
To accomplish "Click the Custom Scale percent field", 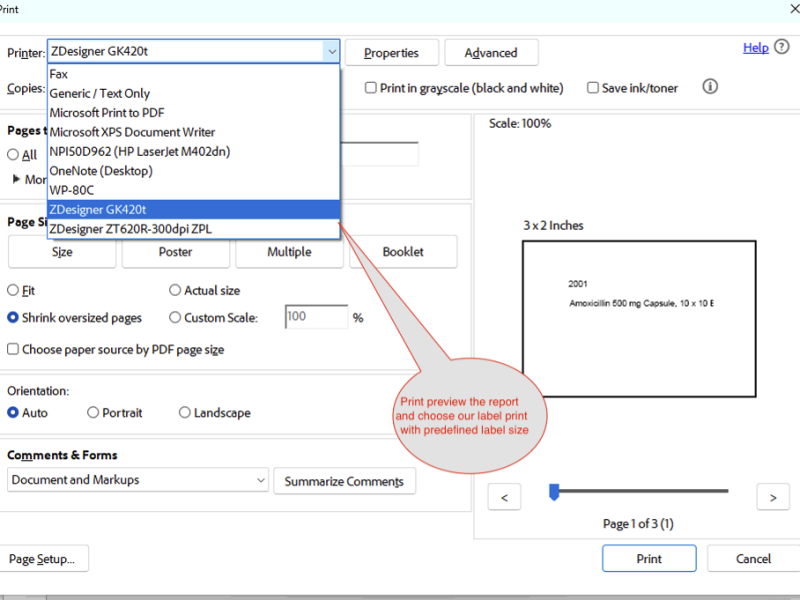I will coord(316,317).
